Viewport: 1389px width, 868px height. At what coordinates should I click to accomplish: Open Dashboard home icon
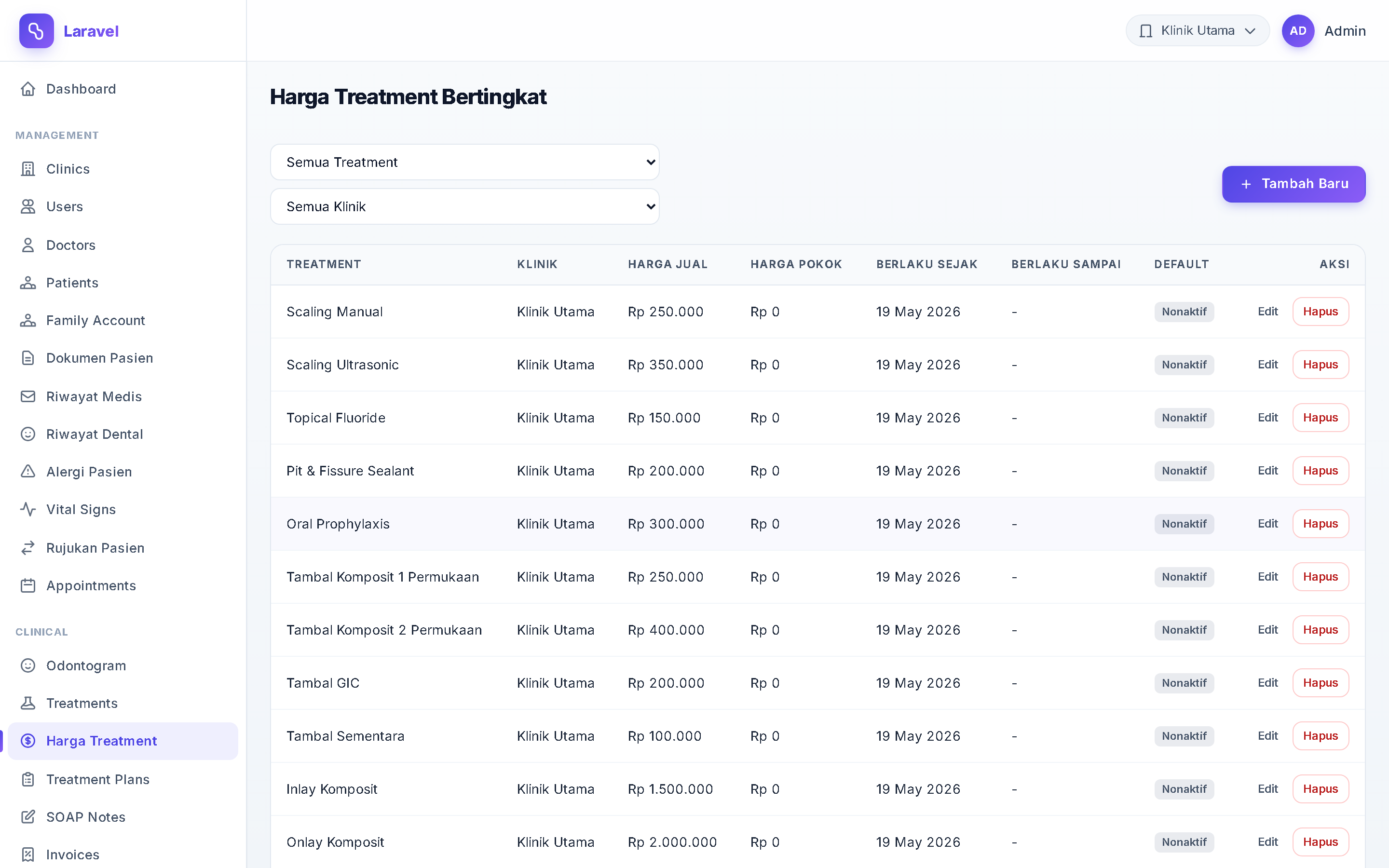[x=27, y=89]
